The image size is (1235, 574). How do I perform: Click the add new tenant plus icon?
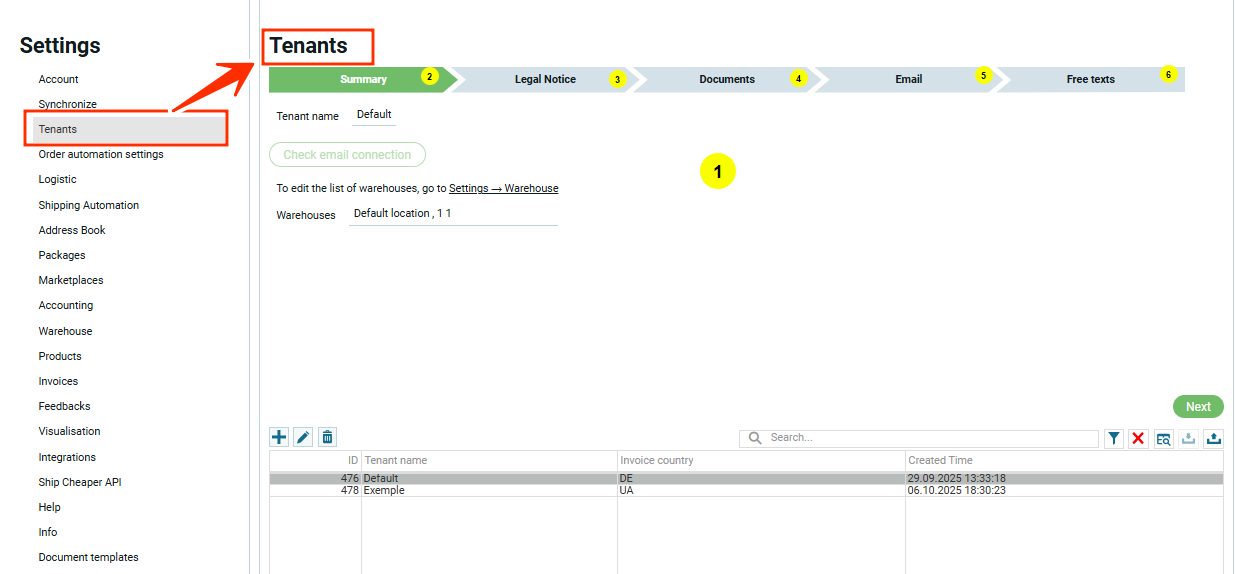(x=279, y=437)
